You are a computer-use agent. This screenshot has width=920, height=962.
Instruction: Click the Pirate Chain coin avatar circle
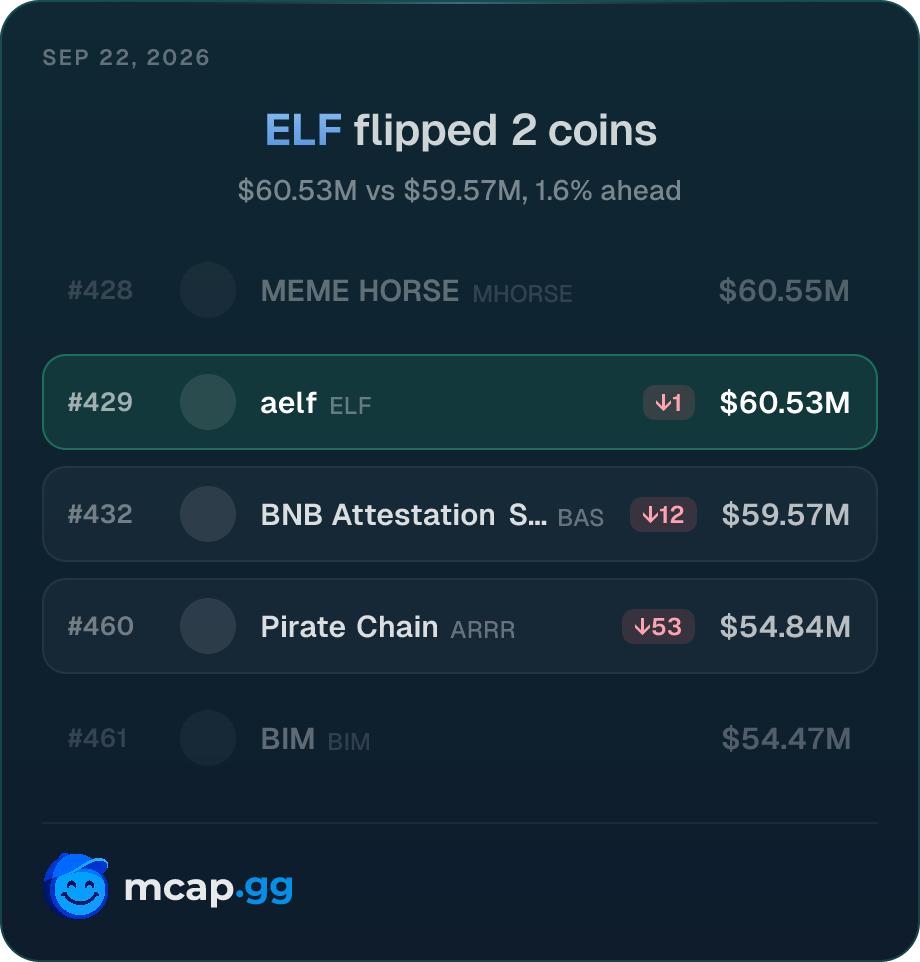tap(208, 626)
